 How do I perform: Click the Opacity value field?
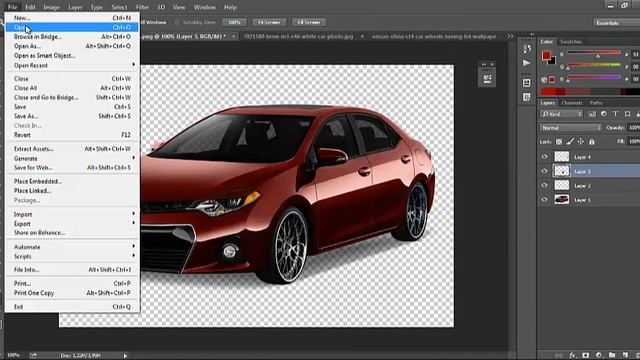[634, 128]
